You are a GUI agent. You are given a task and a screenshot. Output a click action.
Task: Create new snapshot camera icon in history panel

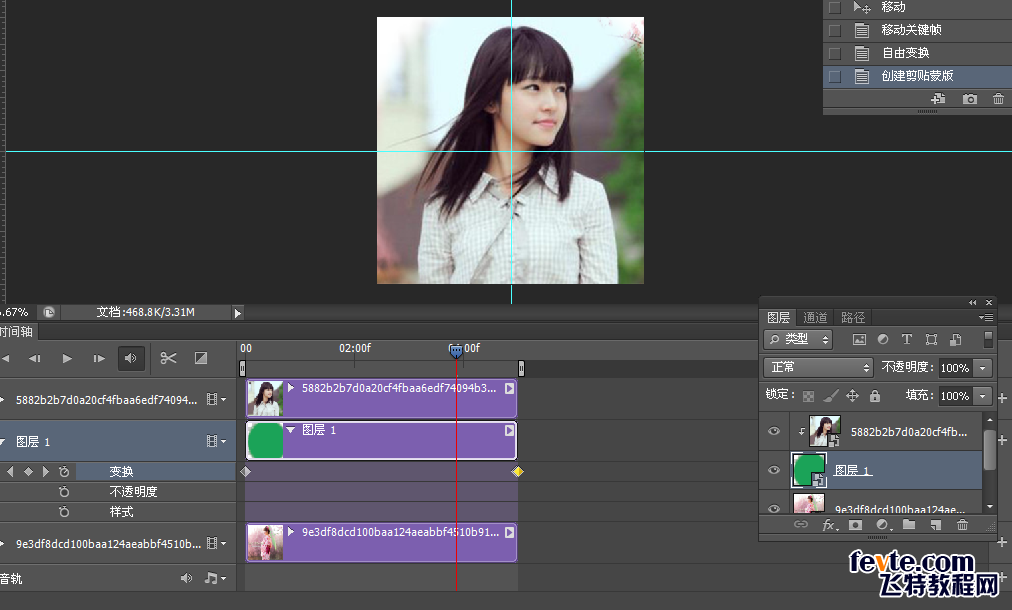pos(969,99)
